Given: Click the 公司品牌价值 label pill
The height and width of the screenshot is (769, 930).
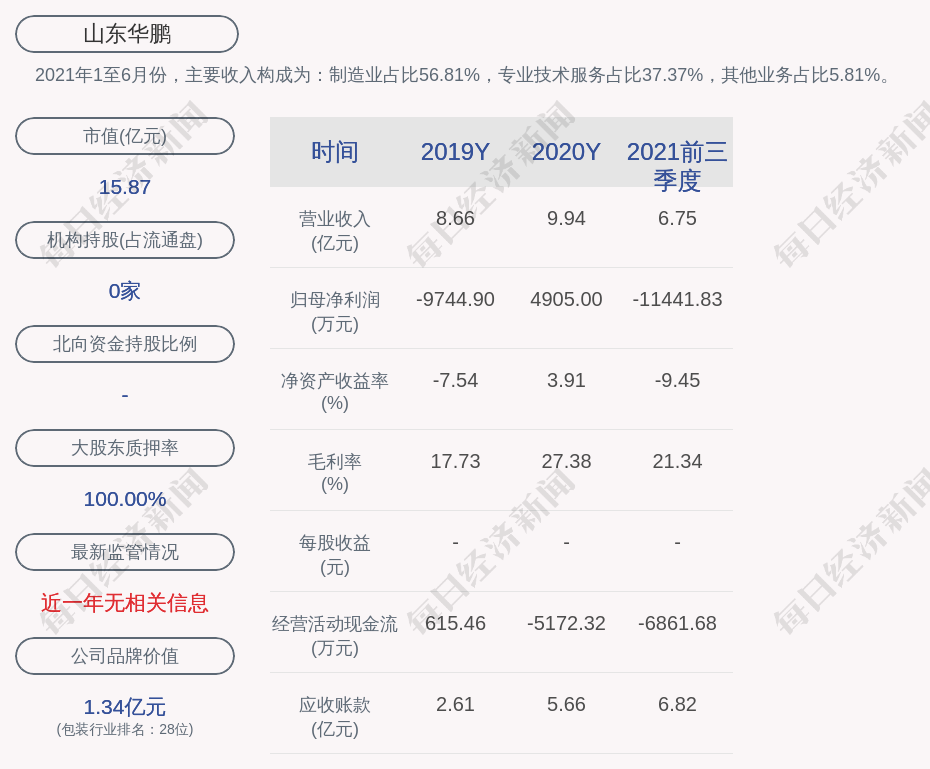Looking at the screenshot, I should click(125, 656).
